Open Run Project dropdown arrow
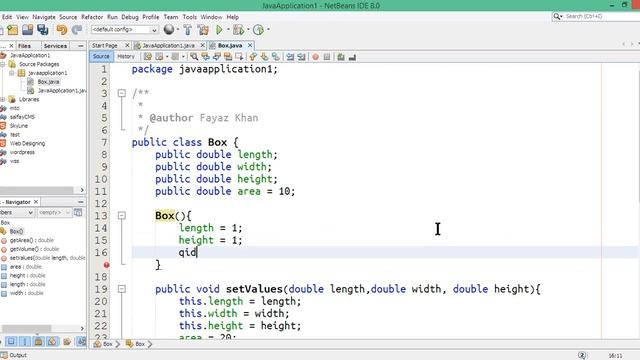The image size is (640, 360). click(228, 29)
